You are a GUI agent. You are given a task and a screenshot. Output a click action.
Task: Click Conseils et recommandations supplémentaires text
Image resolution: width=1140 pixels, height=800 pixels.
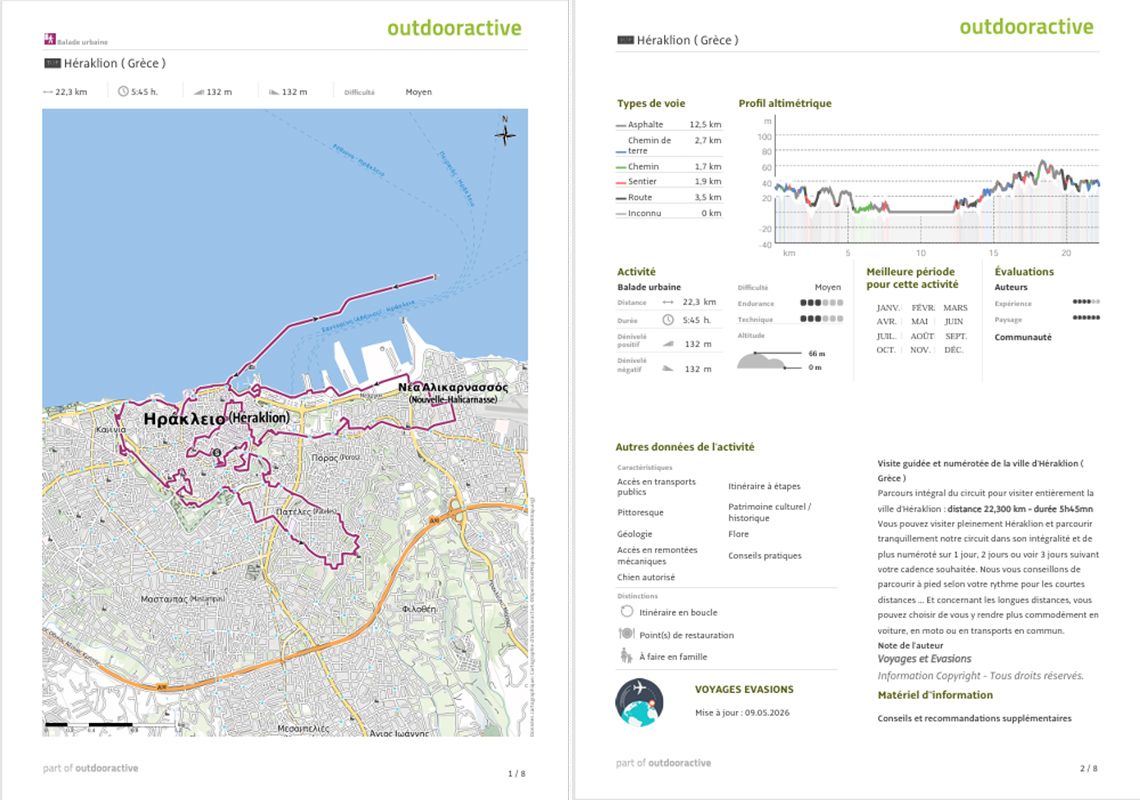coord(974,719)
